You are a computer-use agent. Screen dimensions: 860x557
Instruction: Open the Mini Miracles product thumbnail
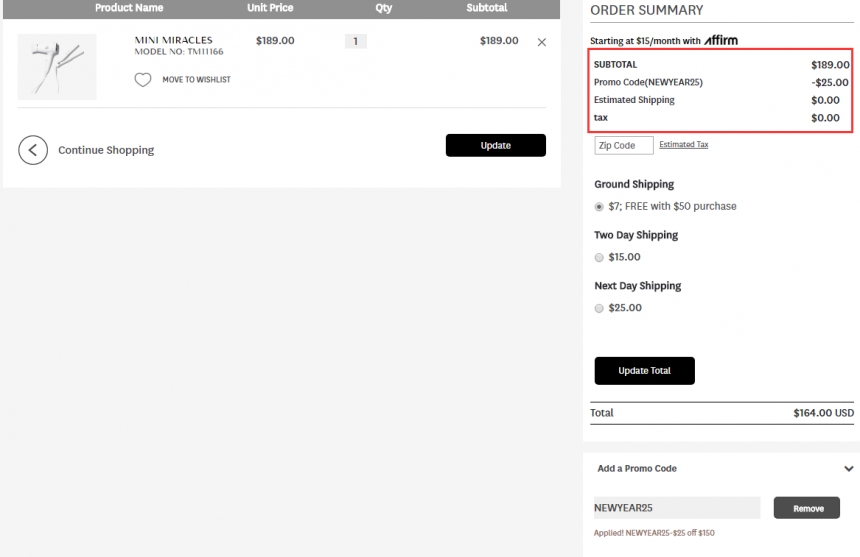click(x=57, y=66)
